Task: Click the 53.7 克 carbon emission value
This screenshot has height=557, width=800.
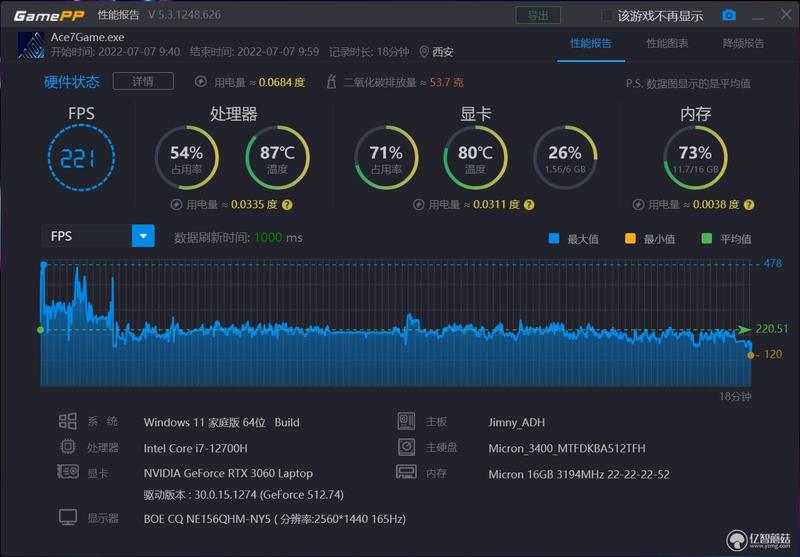Action: (x=446, y=82)
